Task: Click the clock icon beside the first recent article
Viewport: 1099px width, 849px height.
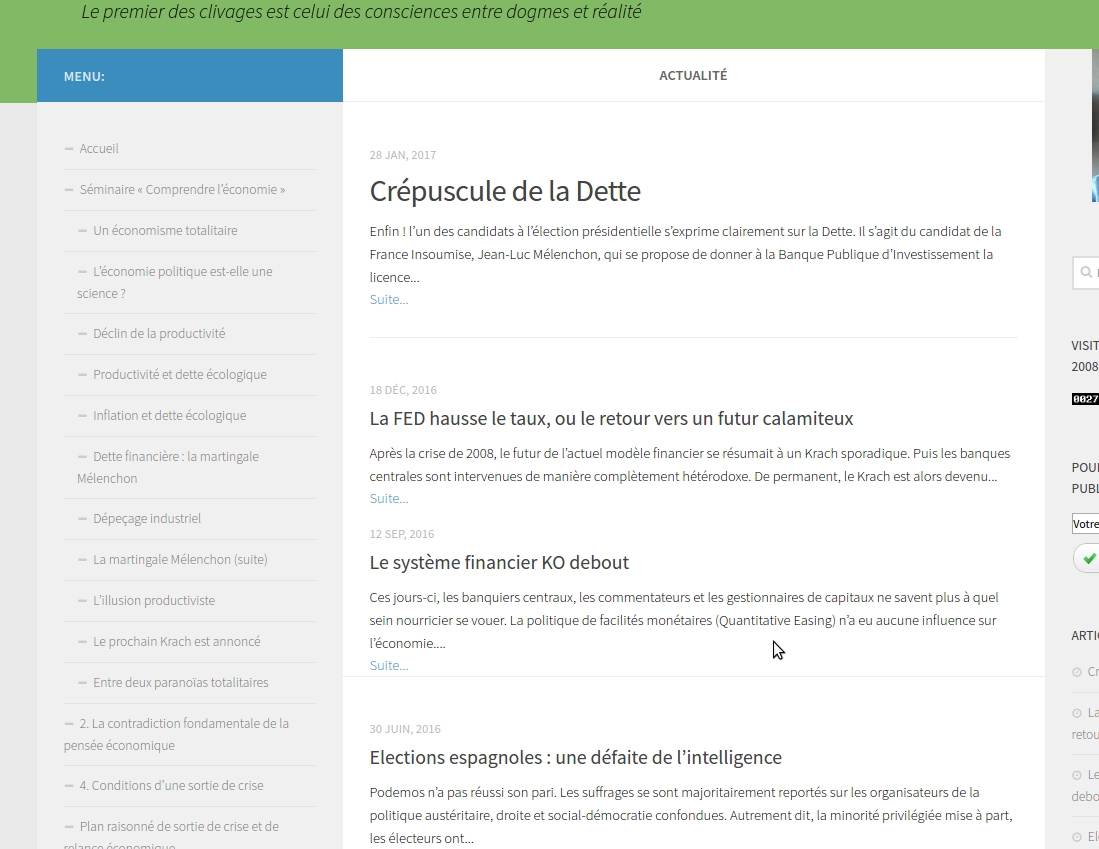Action: point(1077,671)
